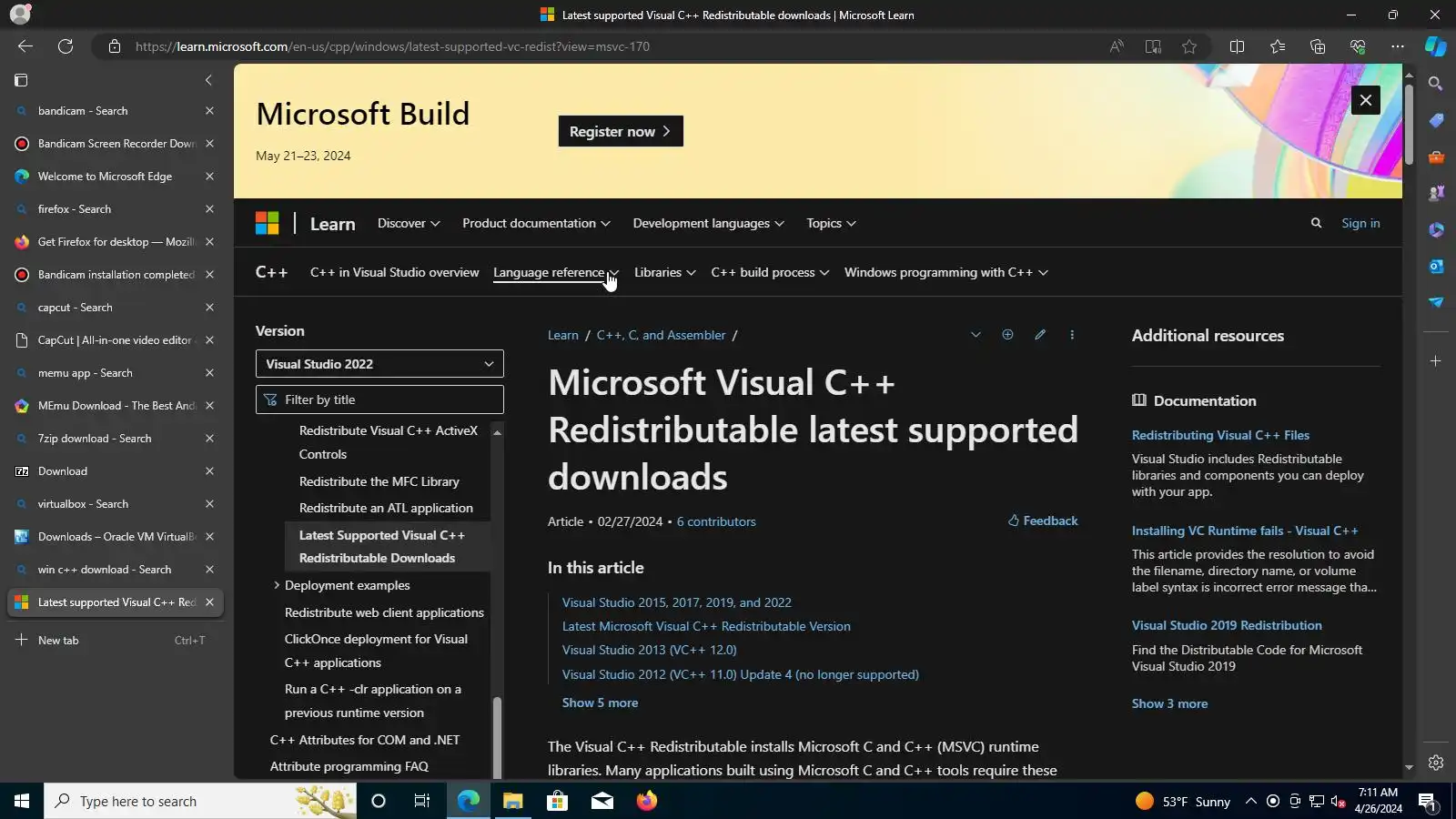Open Microsoft Store from the taskbar
The height and width of the screenshot is (819, 1456).
pyautogui.click(x=557, y=801)
